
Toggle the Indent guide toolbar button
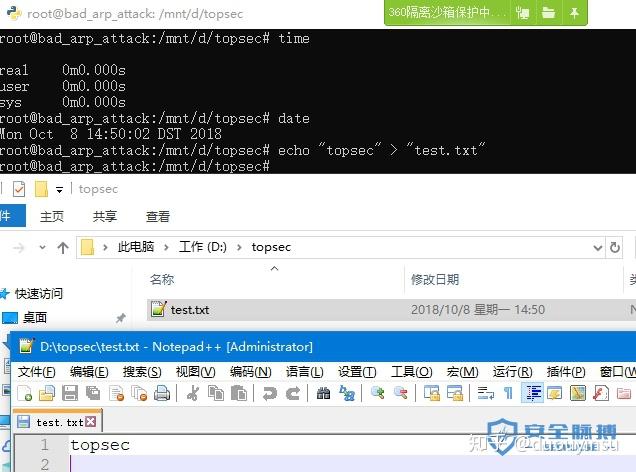(533, 393)
